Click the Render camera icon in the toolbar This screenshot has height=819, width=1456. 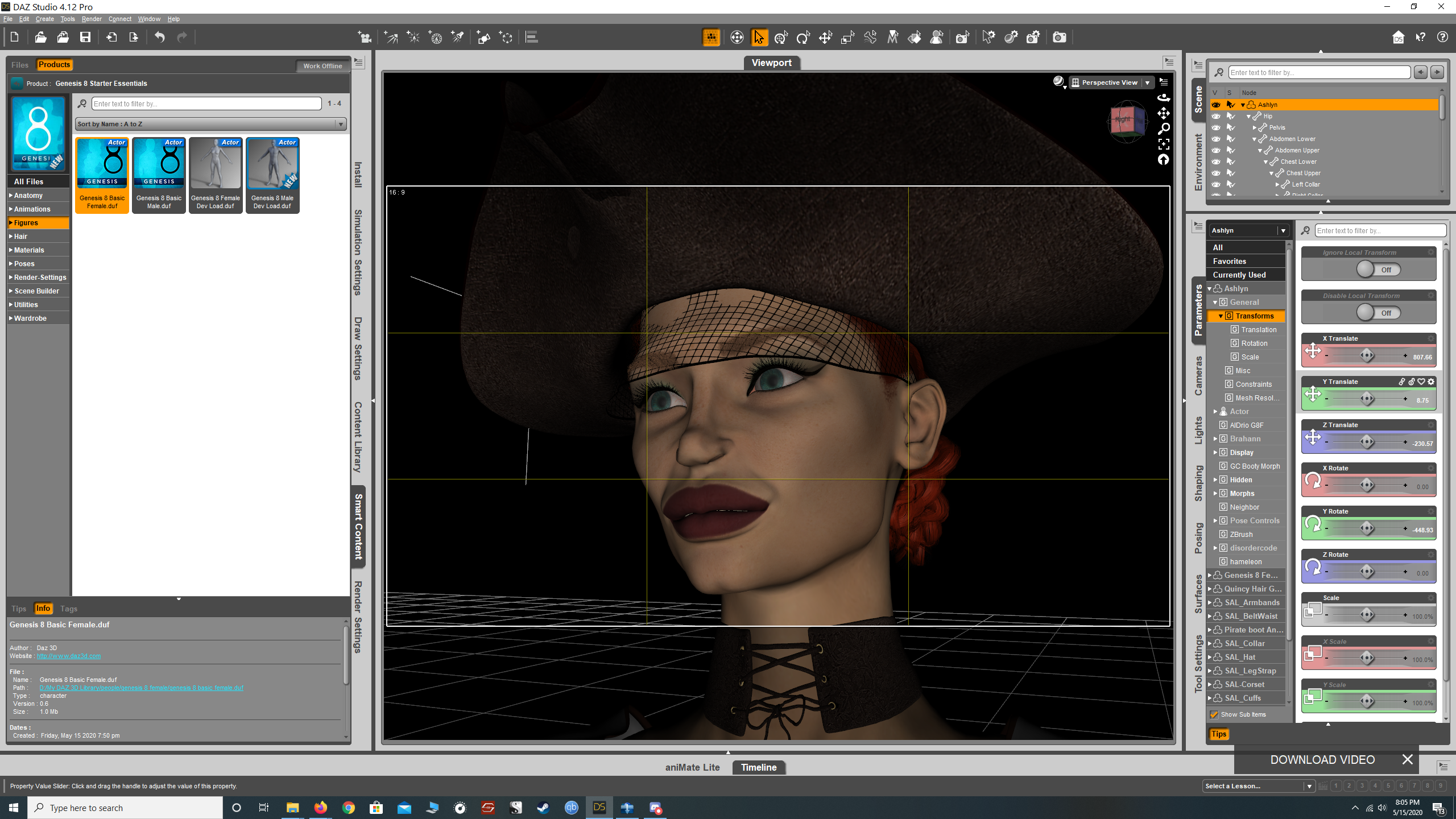pos(1059,38)
